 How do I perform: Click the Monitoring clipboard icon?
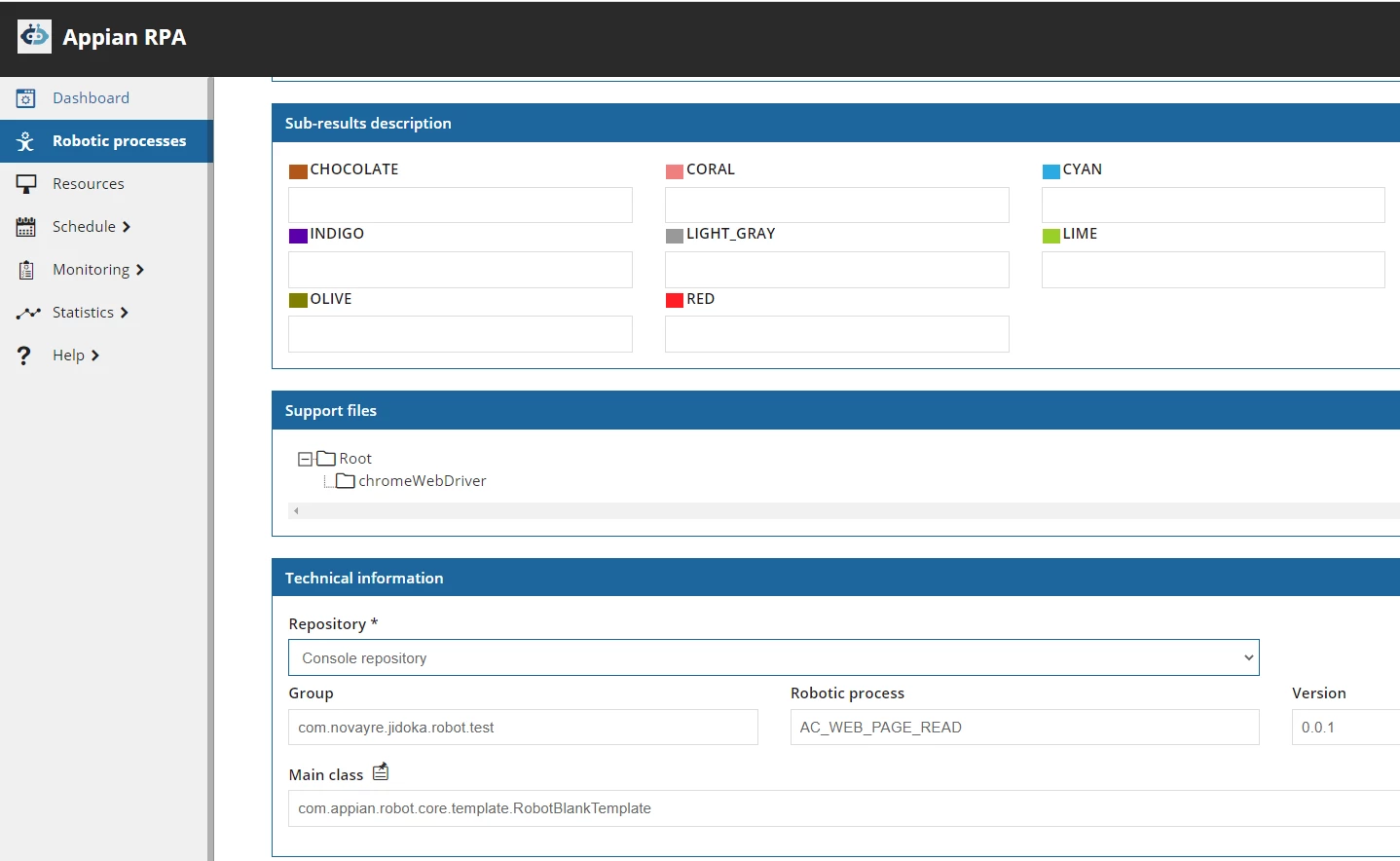(x=26, y=270)
